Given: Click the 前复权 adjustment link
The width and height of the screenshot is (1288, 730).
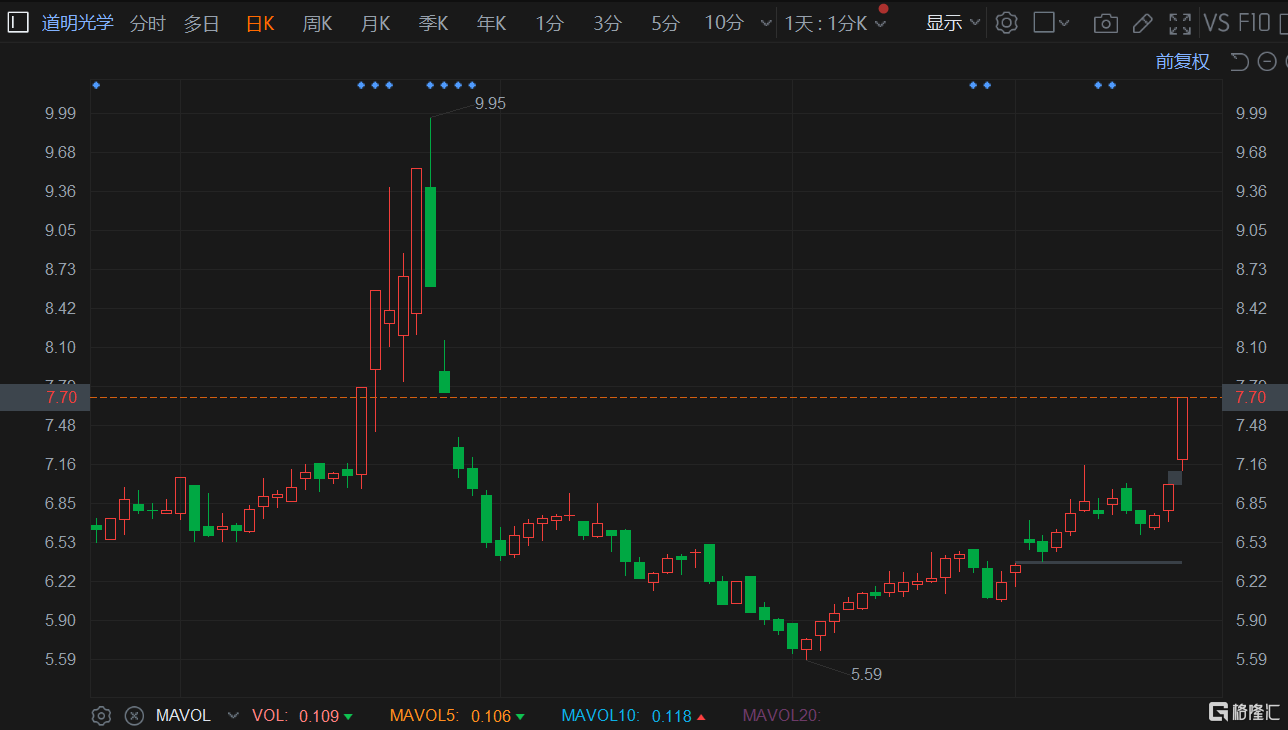Looking at the screenshot, I should click(x=1183, y=62).
